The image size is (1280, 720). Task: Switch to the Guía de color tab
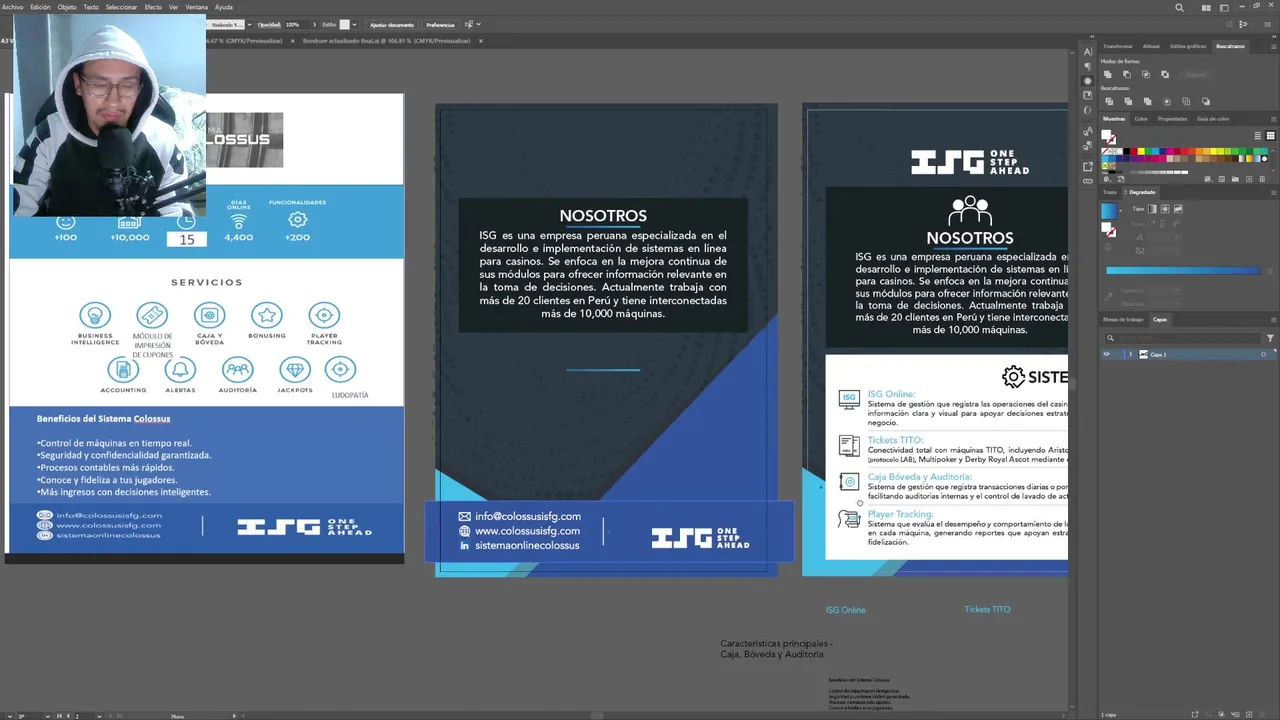pyautogui.click(x=1213, y=119)
